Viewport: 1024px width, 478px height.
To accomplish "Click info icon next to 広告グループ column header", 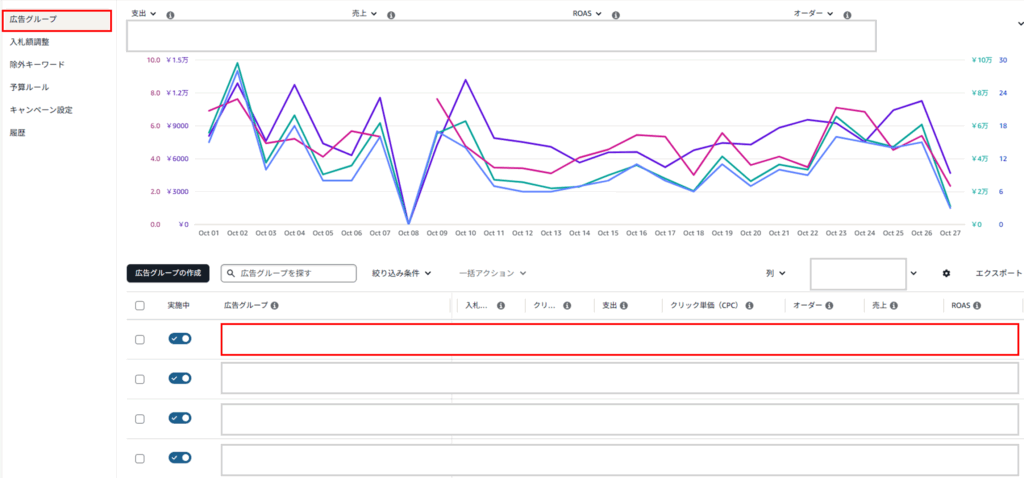I will [x=274, y=306].
